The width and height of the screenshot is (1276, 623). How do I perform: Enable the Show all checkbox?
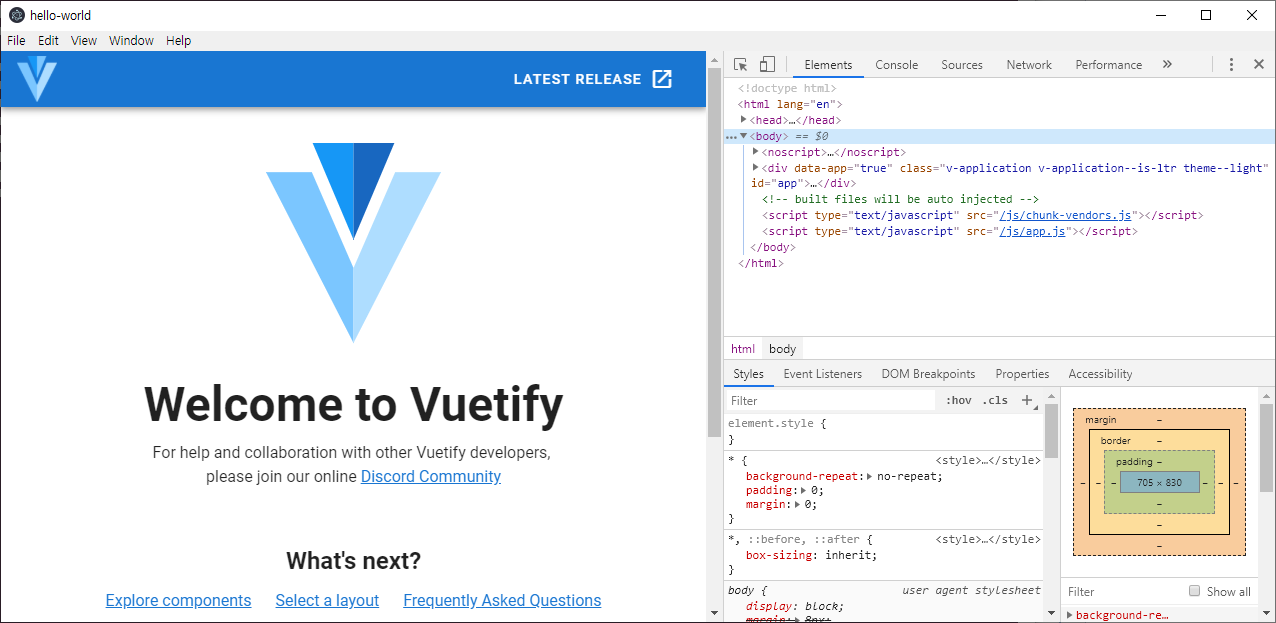coord(1194,591)
